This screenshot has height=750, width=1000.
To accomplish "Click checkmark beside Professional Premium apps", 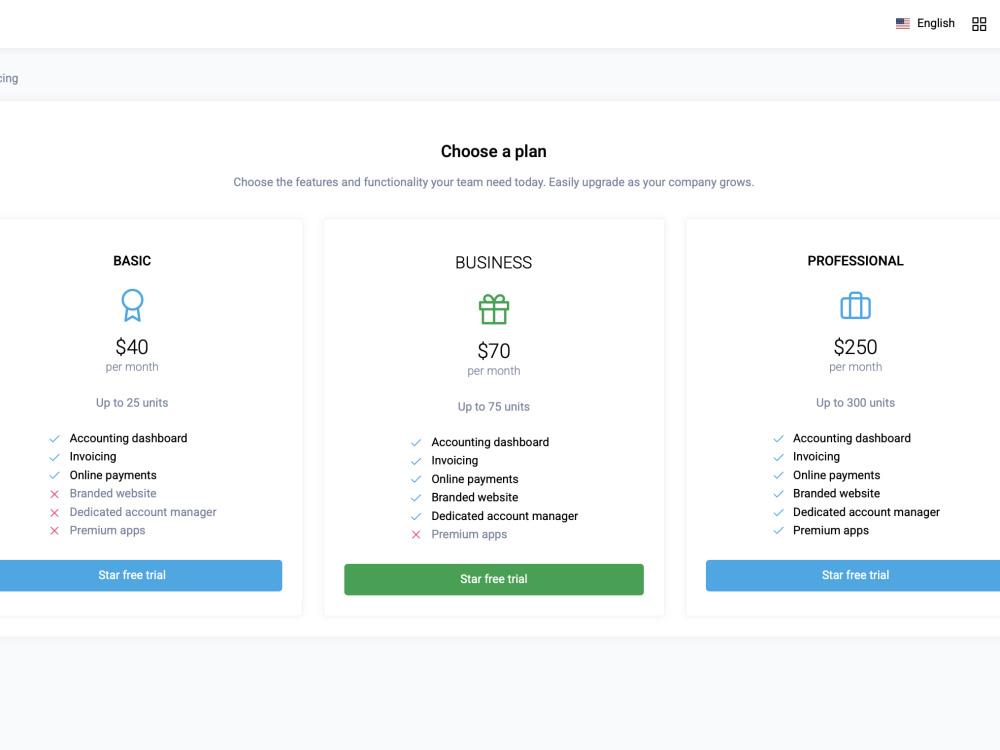I will tap(778, 531).
